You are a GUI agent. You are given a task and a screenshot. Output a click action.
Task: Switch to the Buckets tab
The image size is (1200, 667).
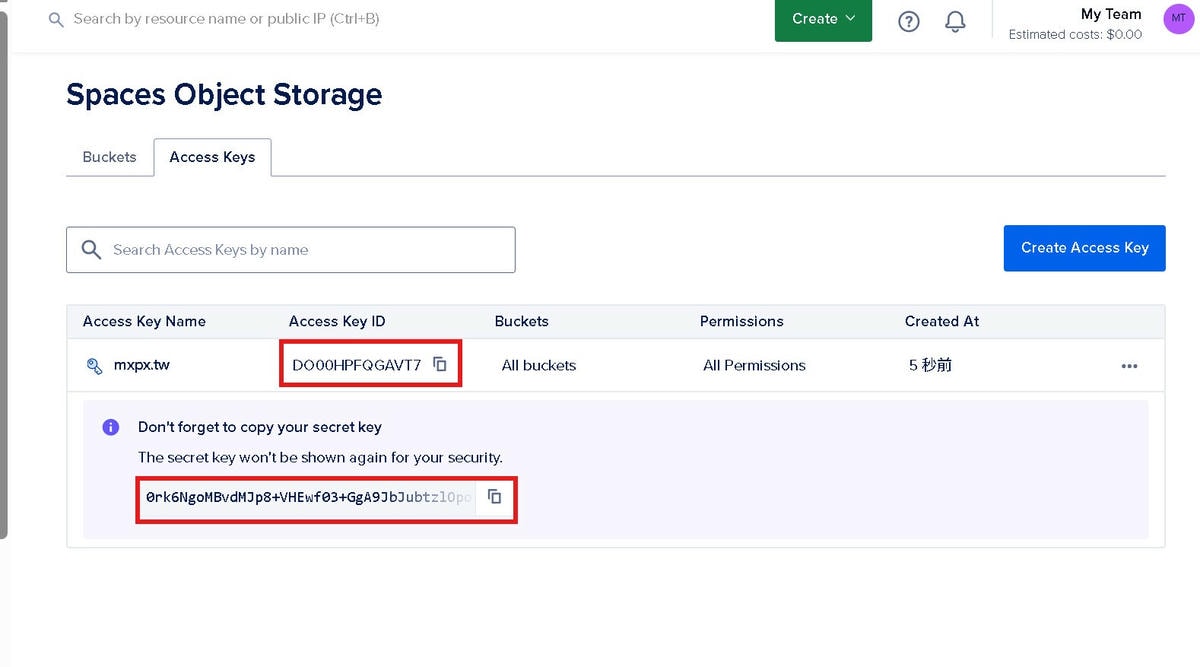tap(109, 157)
